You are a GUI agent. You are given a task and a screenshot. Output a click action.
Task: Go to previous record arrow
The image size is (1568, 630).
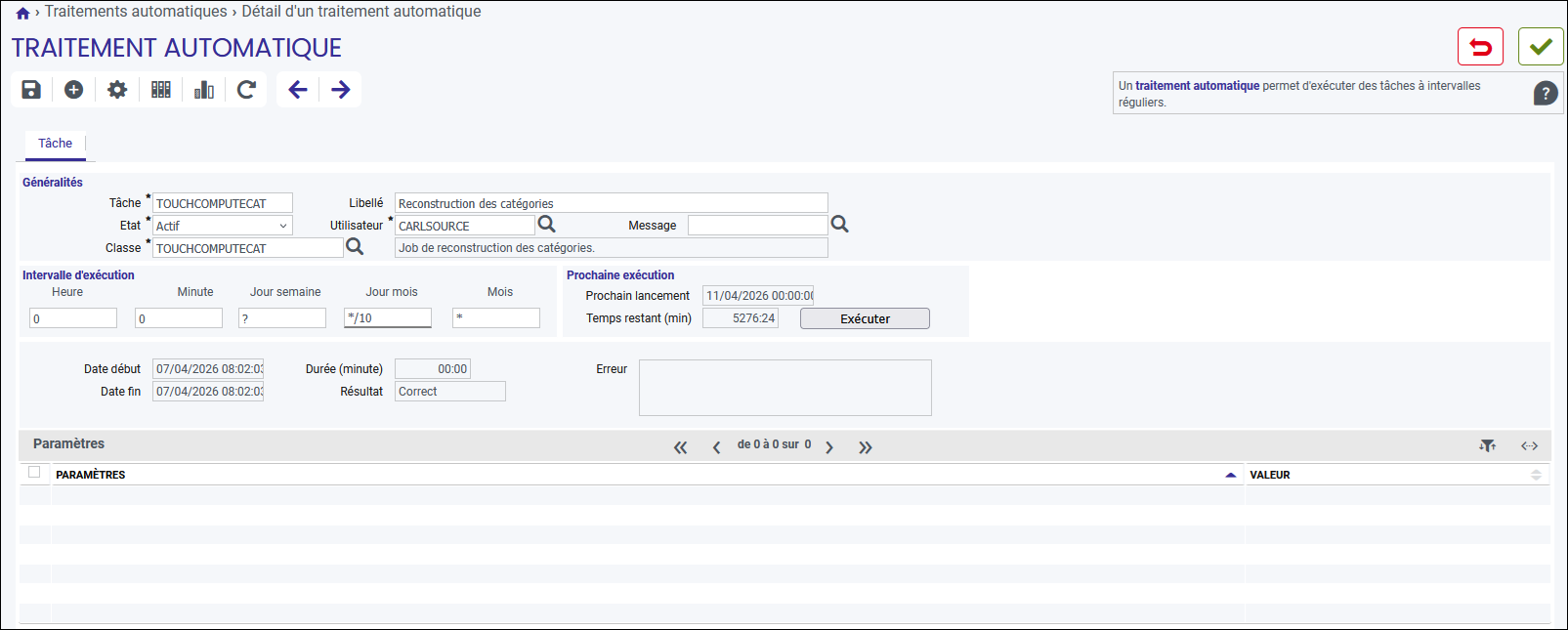tap(298, 90)
